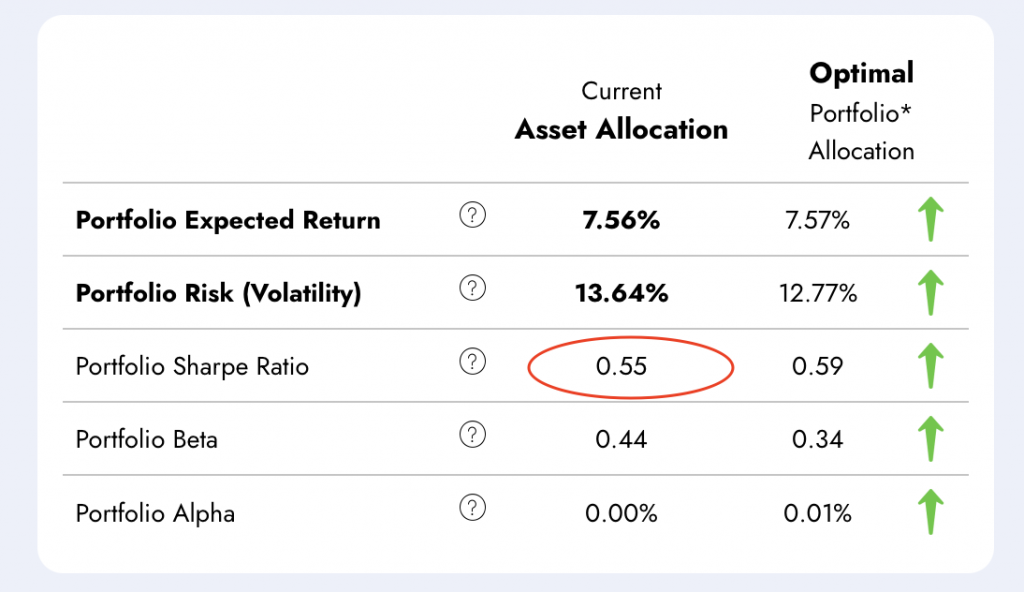
Task: Click green arrow in Portfolio Alpha row
Action: pos(931,512)
